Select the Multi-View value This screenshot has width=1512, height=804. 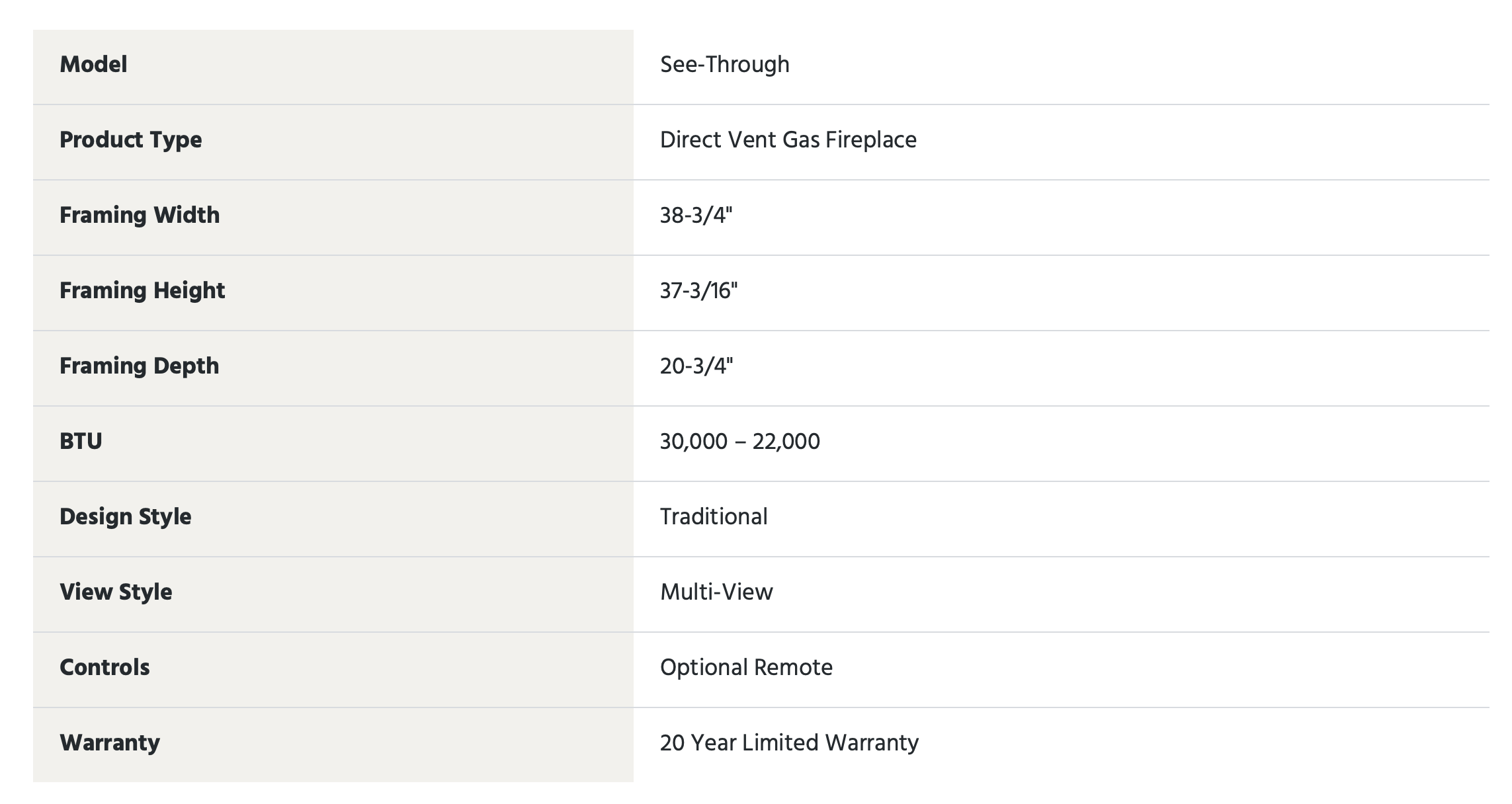(717, 592)
